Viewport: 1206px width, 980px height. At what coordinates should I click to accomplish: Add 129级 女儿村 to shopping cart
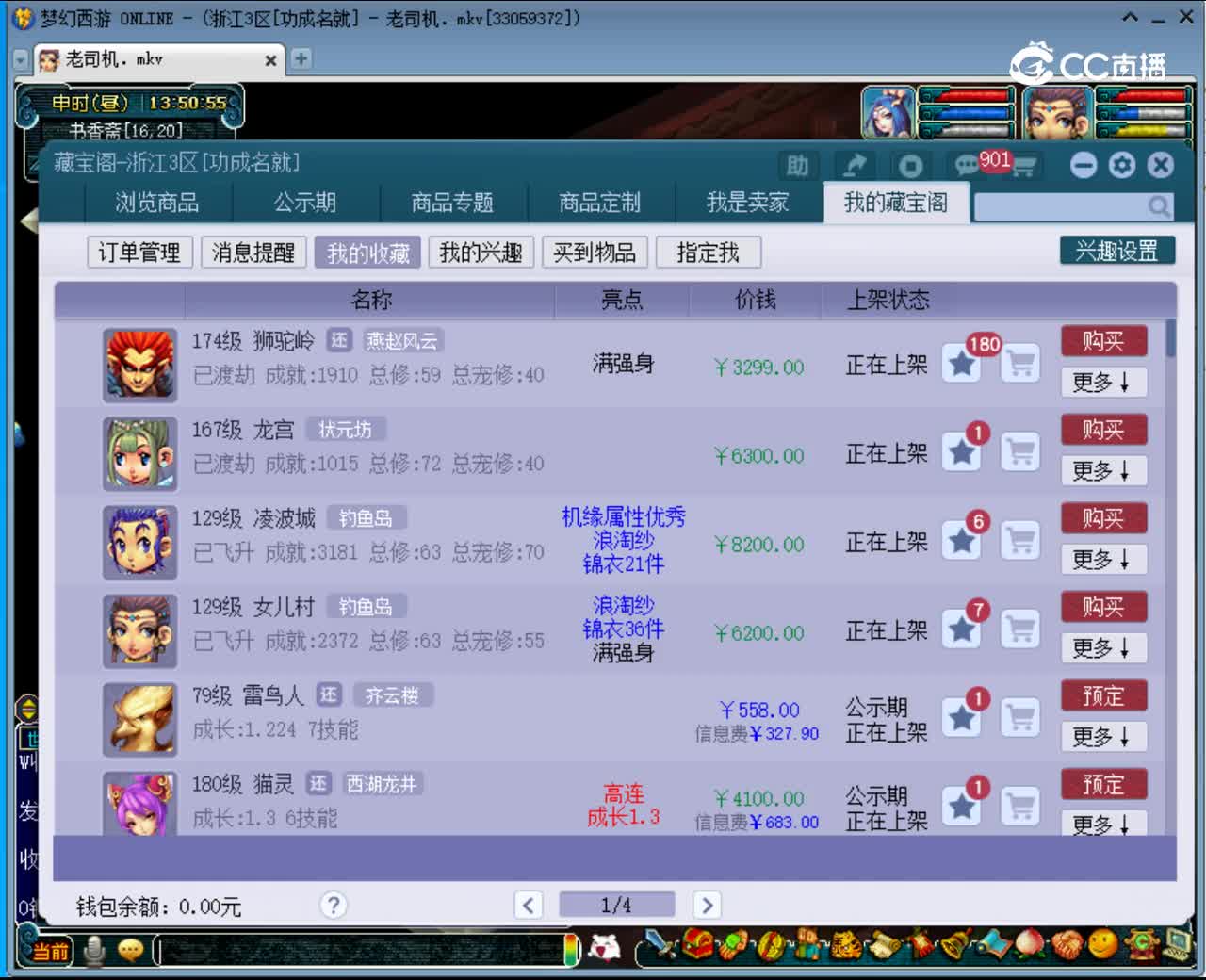pyautogui.click(x=1020, y=629)
